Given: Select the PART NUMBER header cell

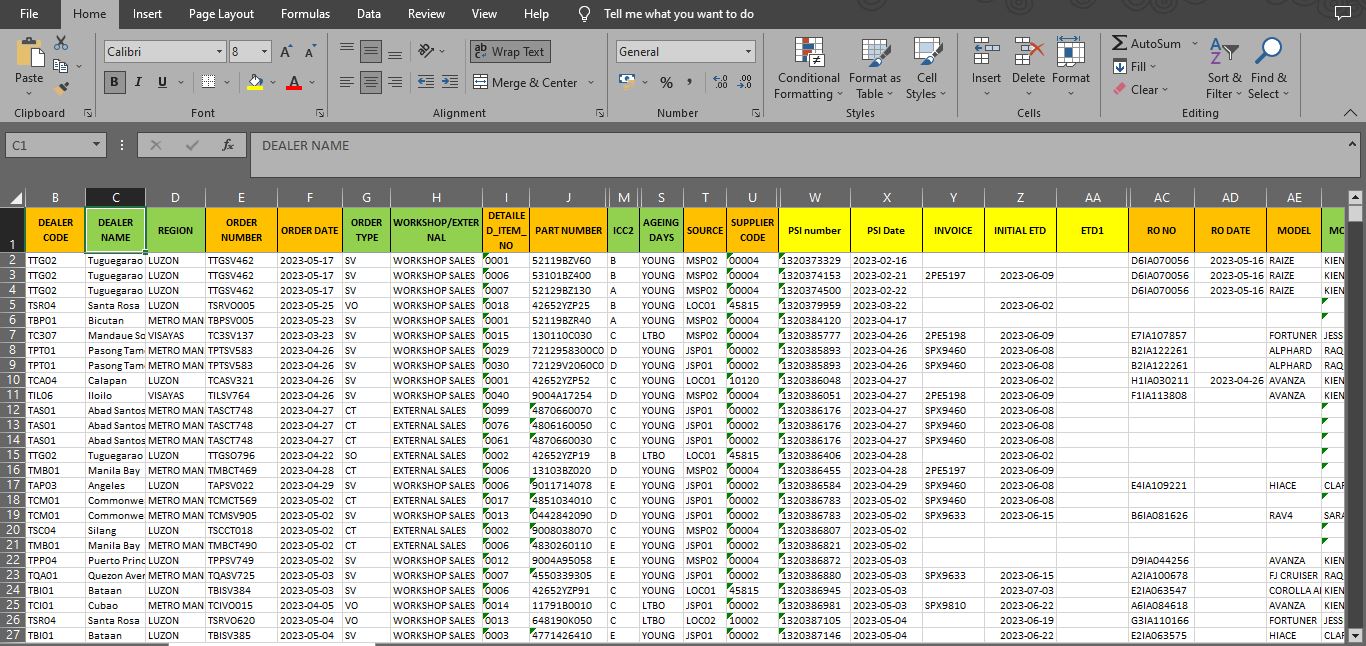Looking at the screenshot, I should point(568,230).
